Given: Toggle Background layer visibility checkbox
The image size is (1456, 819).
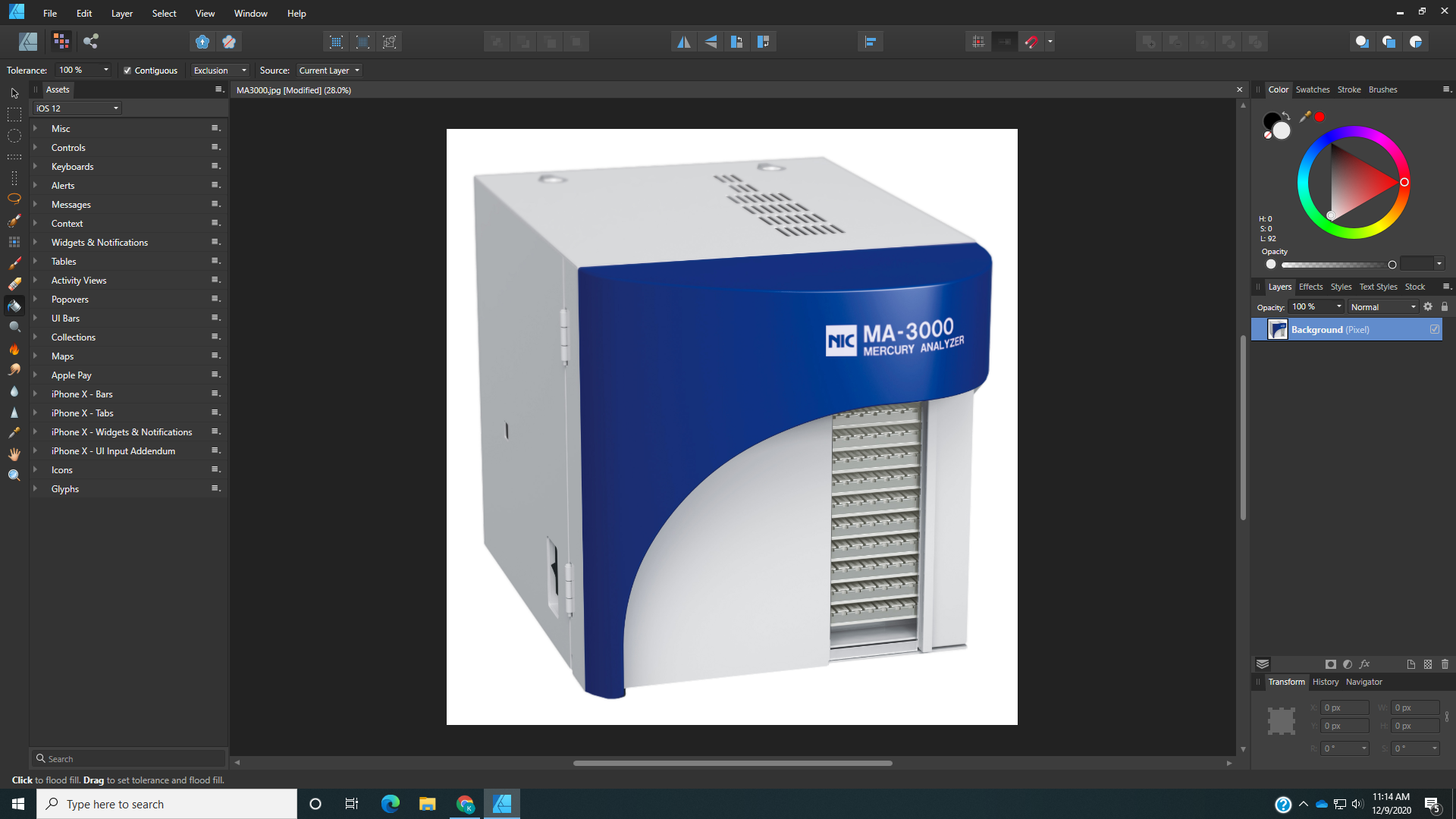Looking at the screenshot, I should 1435,329.
